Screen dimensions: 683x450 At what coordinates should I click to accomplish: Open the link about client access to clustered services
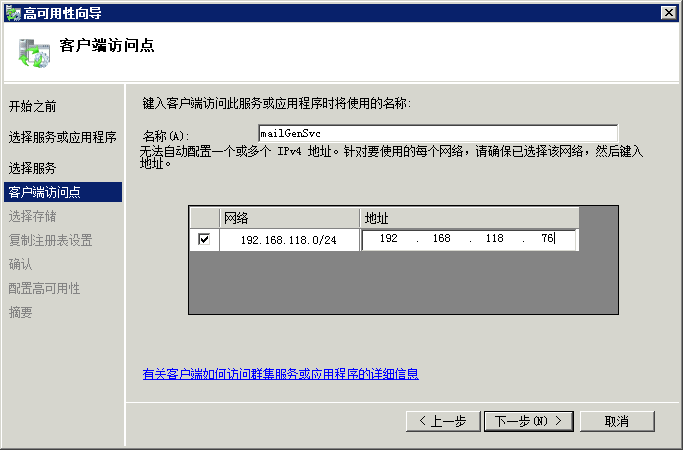coord(281,374)
